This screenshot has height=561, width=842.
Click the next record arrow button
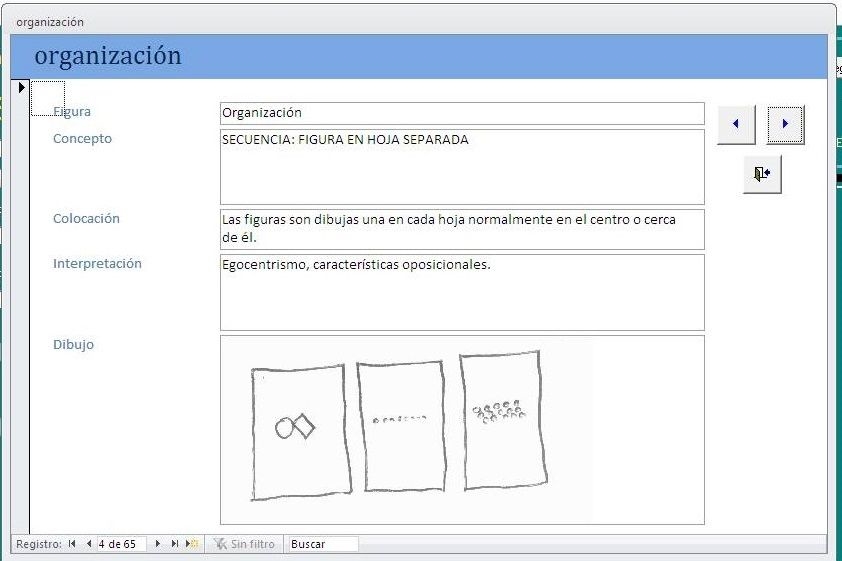(x=785, y=125)
